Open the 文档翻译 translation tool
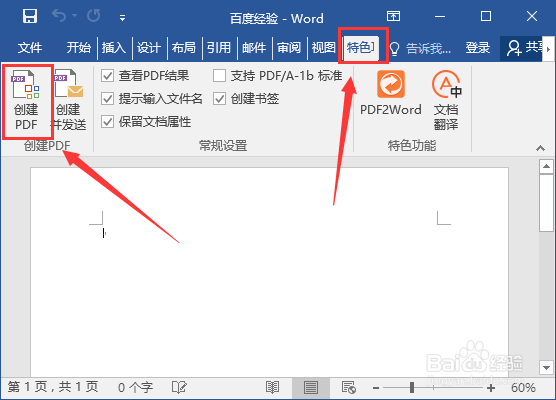 click(446, 100)
